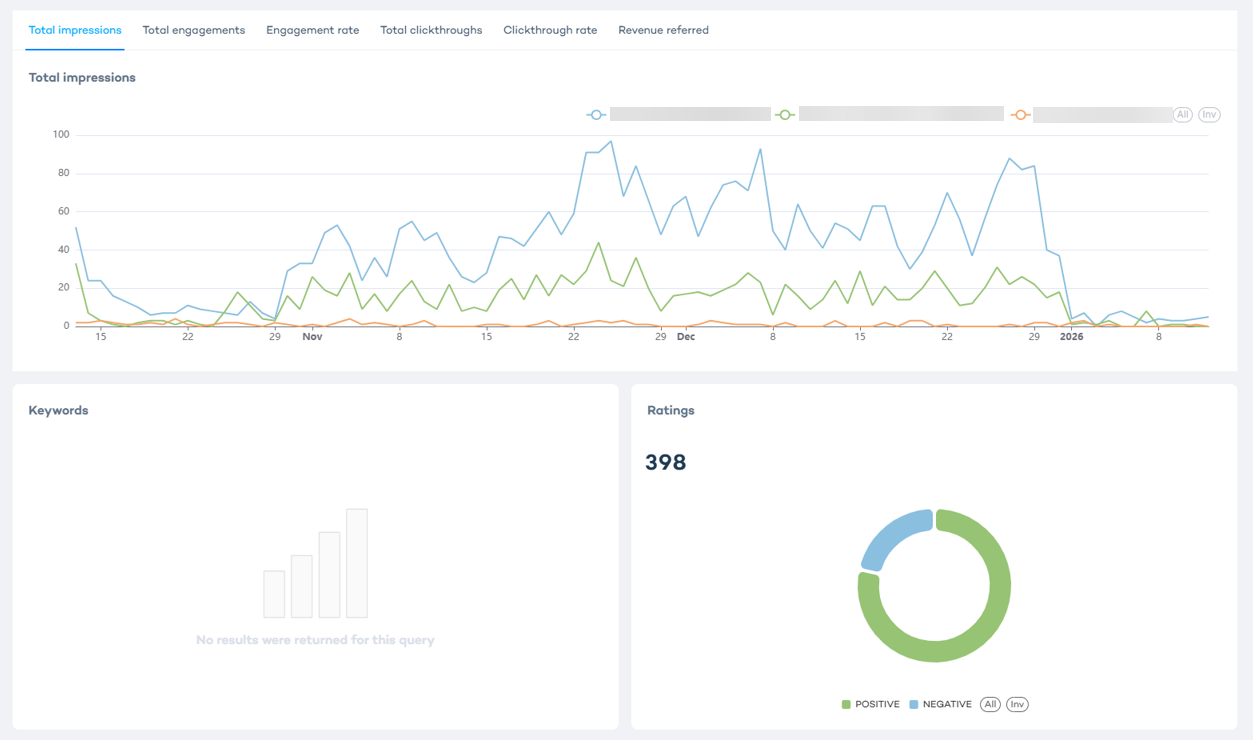Select all categories in Ratings legend
The image size is (1253, 740).
click(x=990, y=705)
